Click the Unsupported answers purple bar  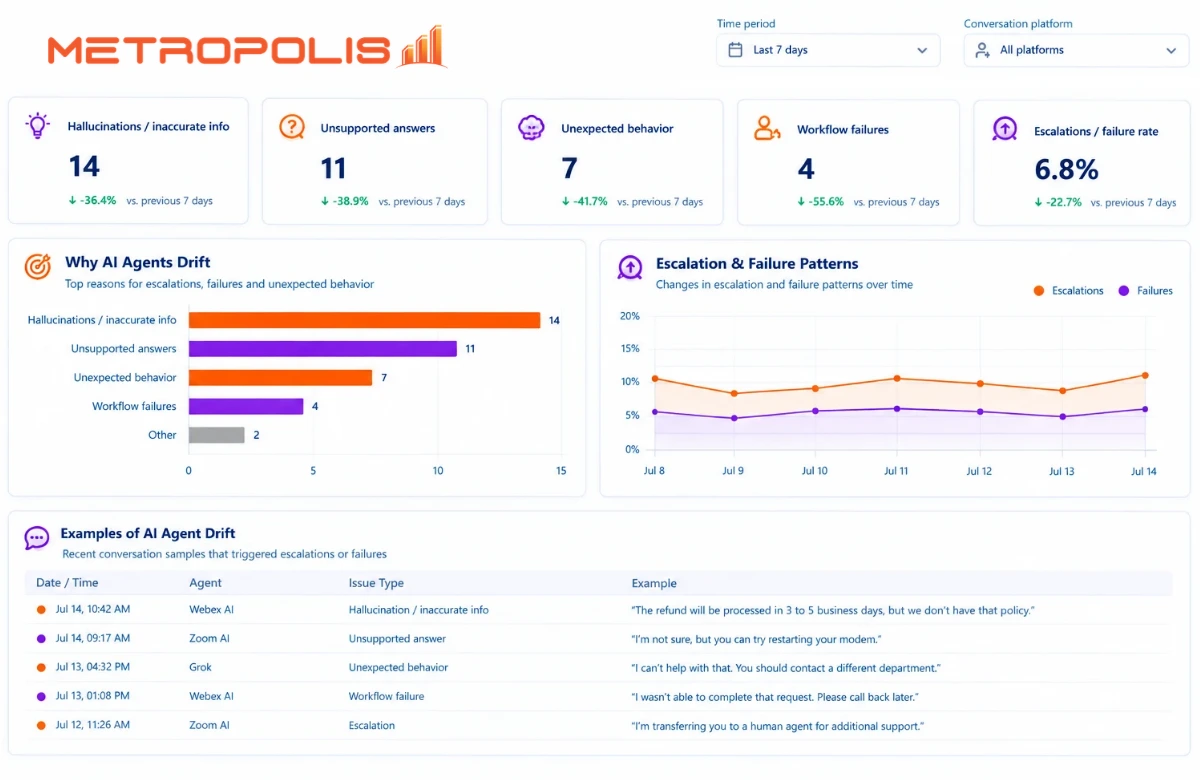[323, 349]
